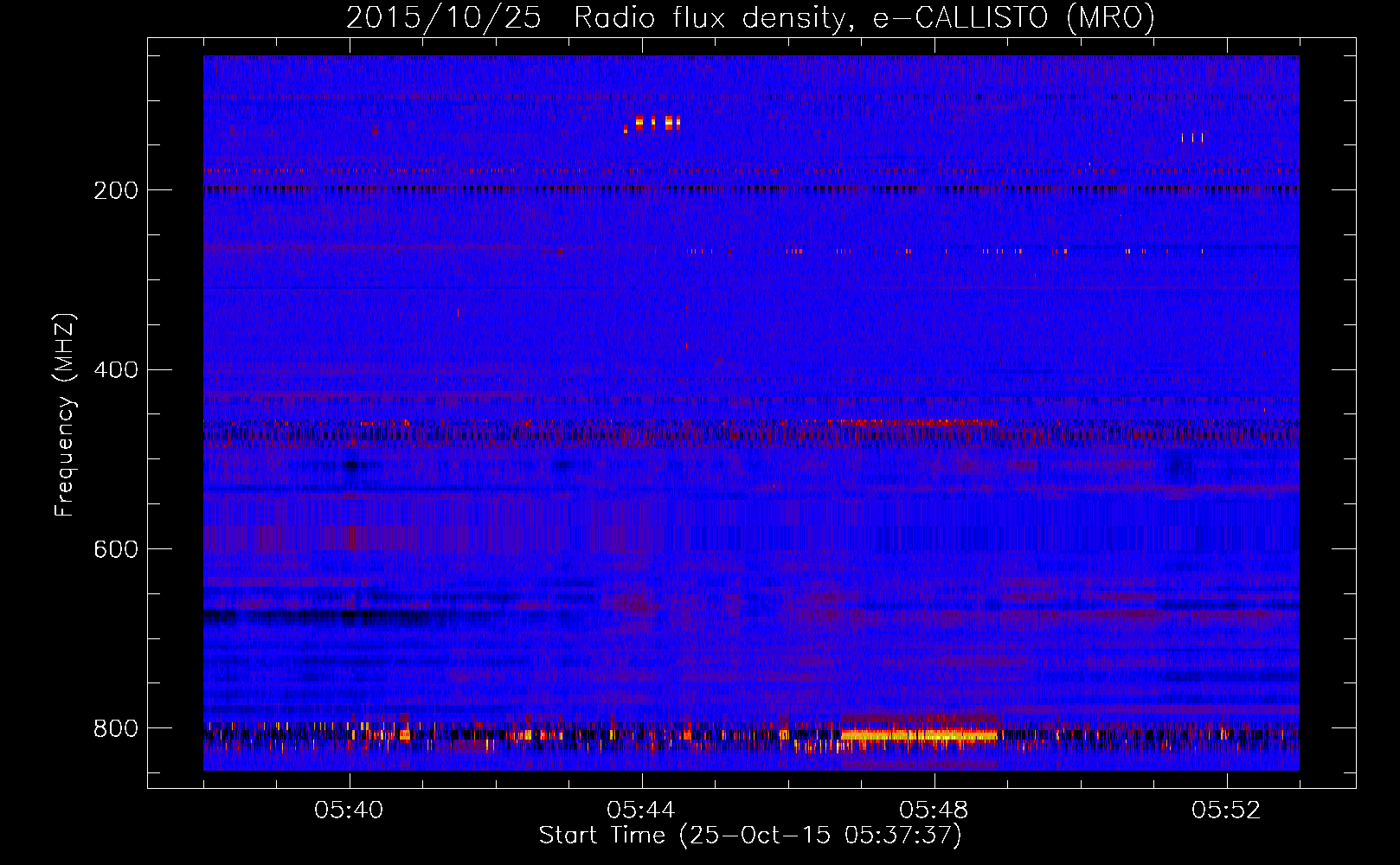The image size is (1400, 865).
Task: Click the '05:44' time tick label
Action: [x=642, y=811]
